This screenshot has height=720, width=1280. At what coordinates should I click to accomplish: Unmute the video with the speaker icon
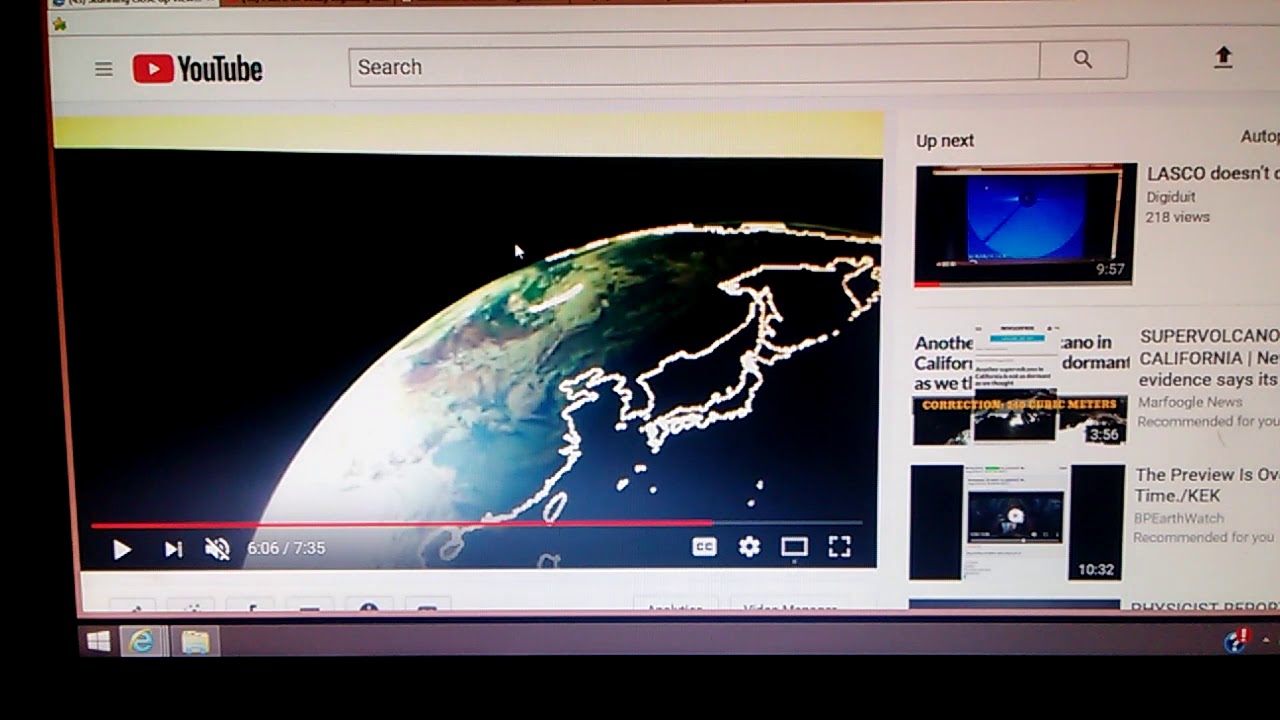click(217, 548)
